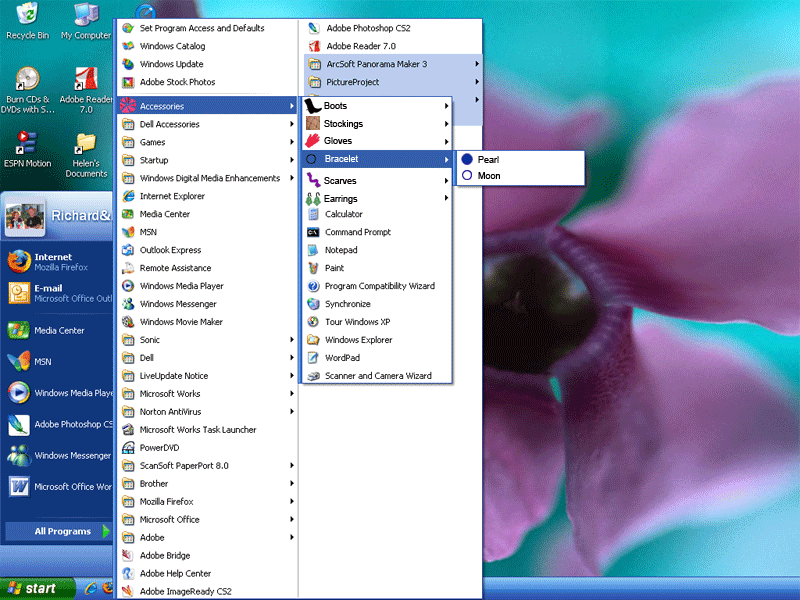Expand the Earrings submenu arrow
The height and width of the screenshot is (600, 800).
[446, 198]
